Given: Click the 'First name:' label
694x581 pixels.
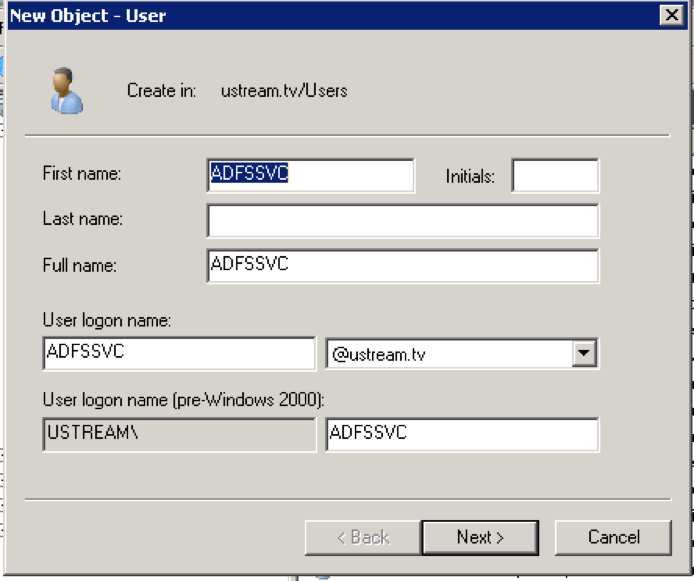Looking at the screenshot, I should tap(82, 173).
